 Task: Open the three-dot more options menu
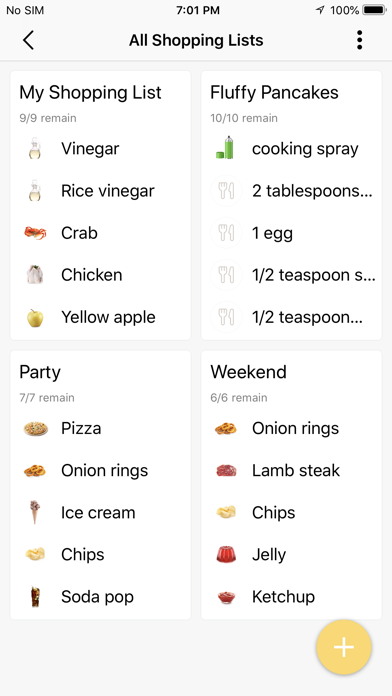pos(360,40)
